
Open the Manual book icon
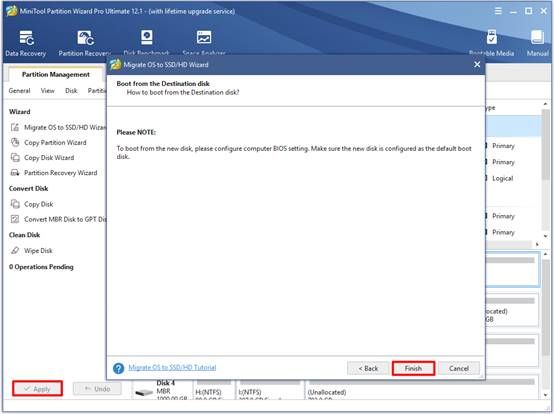(x=537, y=37)
